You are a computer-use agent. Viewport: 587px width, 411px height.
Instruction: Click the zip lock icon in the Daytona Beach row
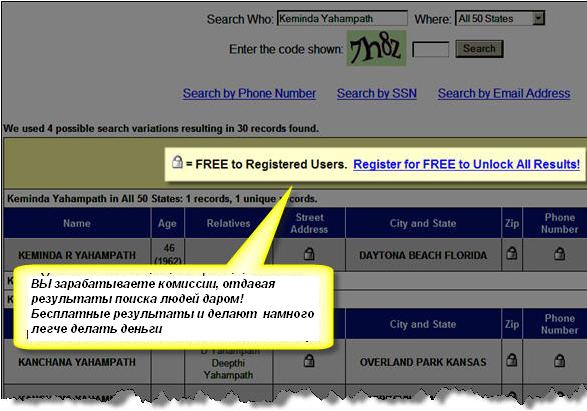512,253
